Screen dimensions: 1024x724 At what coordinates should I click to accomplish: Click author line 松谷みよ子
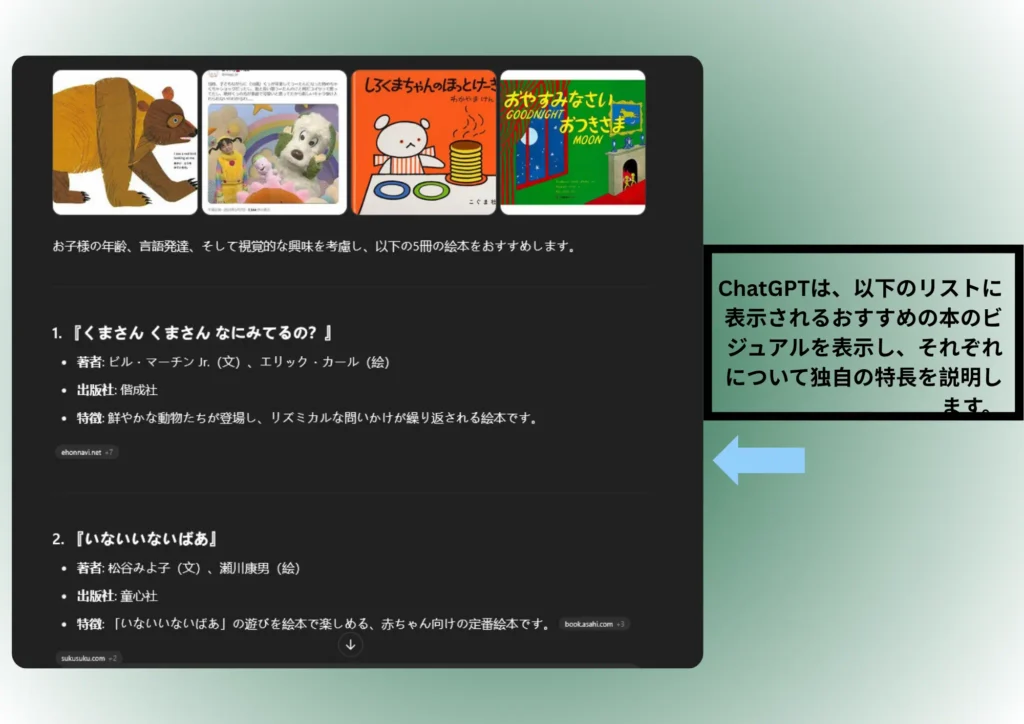click(189, 568)
